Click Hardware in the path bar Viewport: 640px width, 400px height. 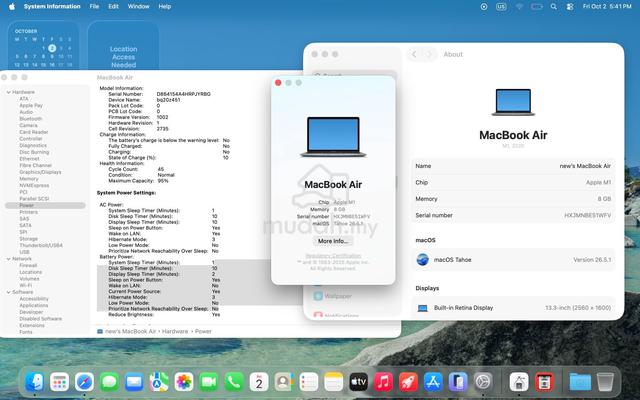point(175,331)
